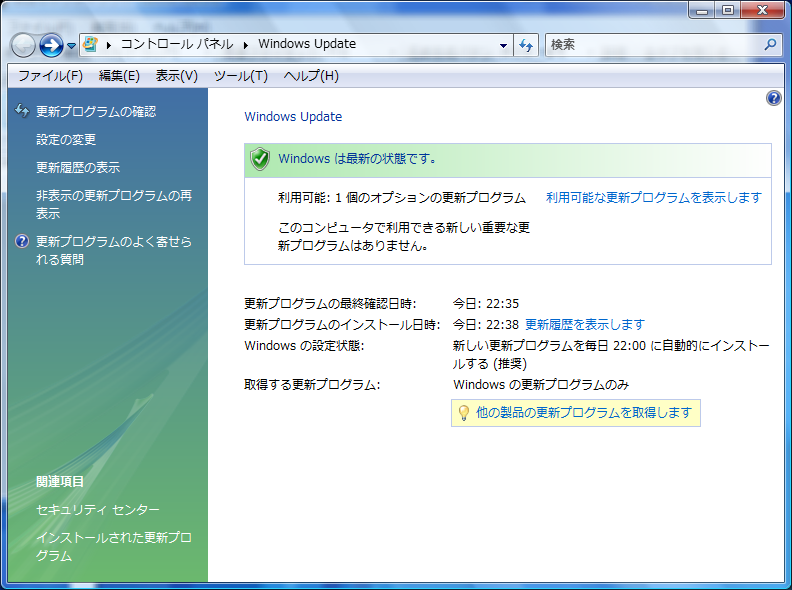Click the green shield status icon
This screenshot has height=590, width=792.
[x=260, y=159]
